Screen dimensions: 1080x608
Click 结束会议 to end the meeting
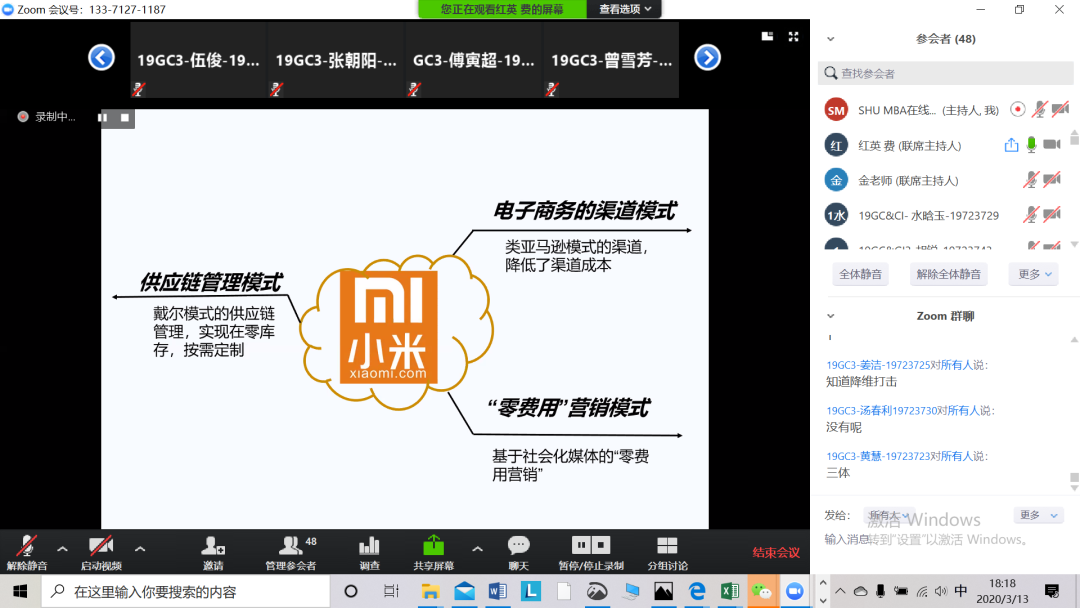(x=776, y=553)
